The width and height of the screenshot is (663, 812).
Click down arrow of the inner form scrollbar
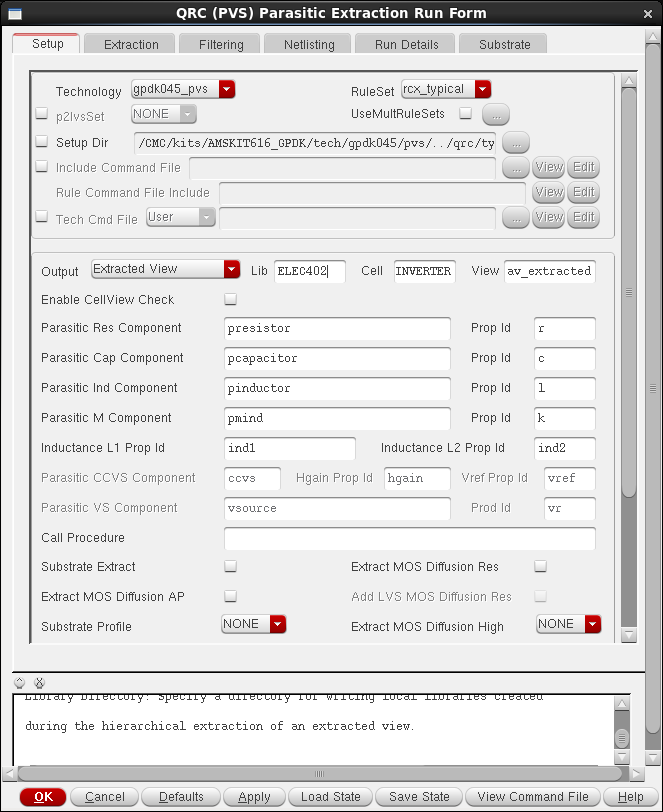point(629,635)
